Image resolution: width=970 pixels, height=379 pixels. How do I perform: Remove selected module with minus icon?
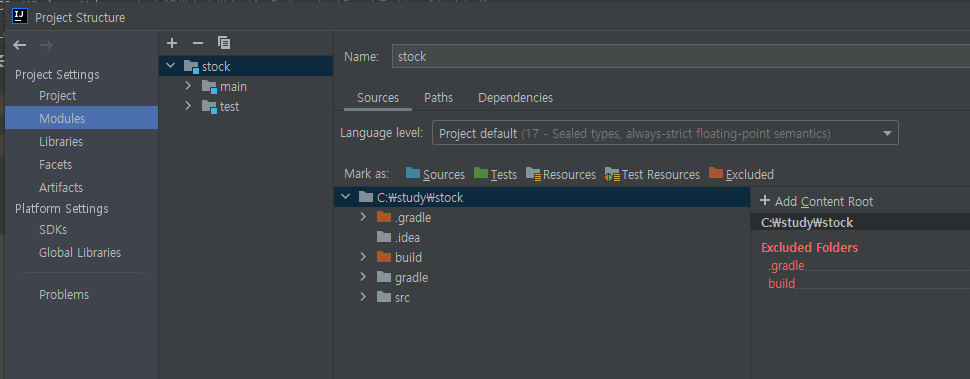coord(198,43)
